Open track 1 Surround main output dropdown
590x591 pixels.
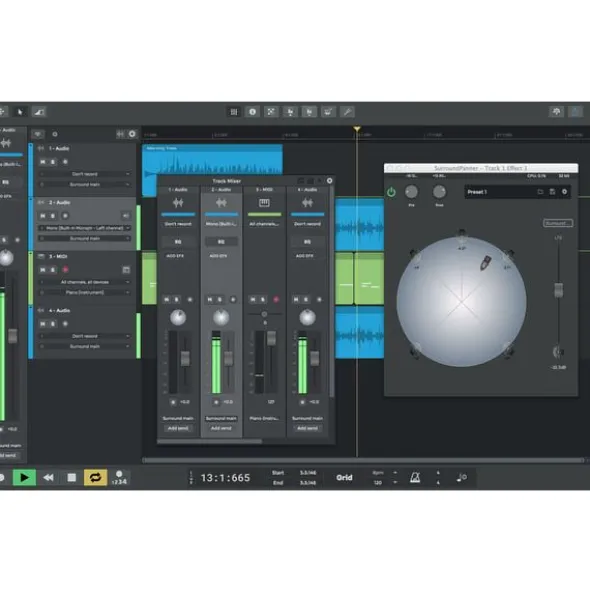[85, 185]
